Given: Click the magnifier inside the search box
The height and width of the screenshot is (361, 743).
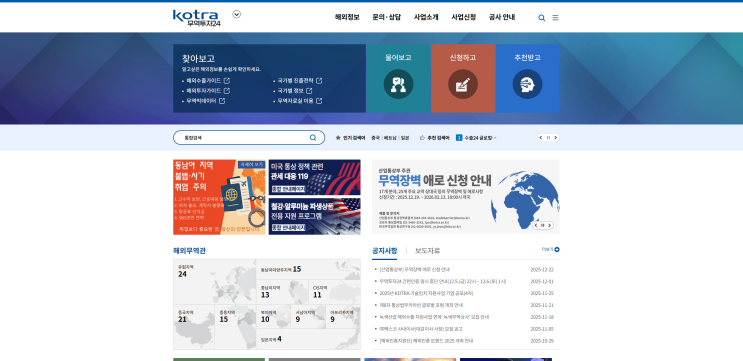Looking at the screenshot, I should (x=313, y=137).
